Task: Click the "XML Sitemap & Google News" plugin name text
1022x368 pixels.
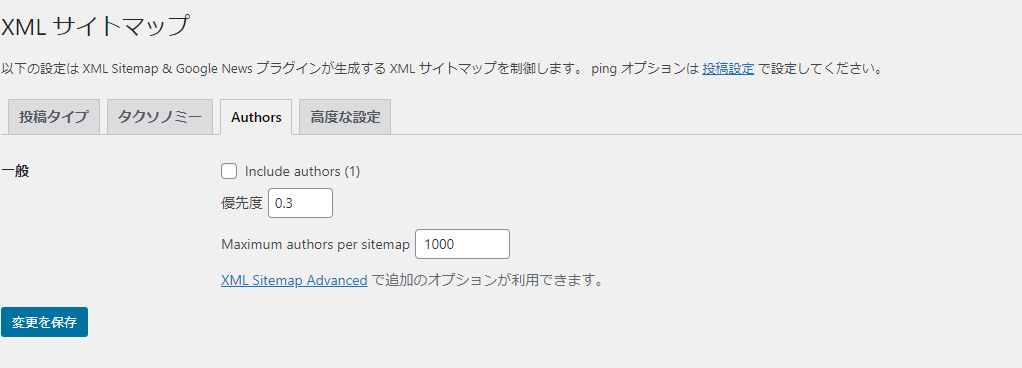Action: click(168, 68)
